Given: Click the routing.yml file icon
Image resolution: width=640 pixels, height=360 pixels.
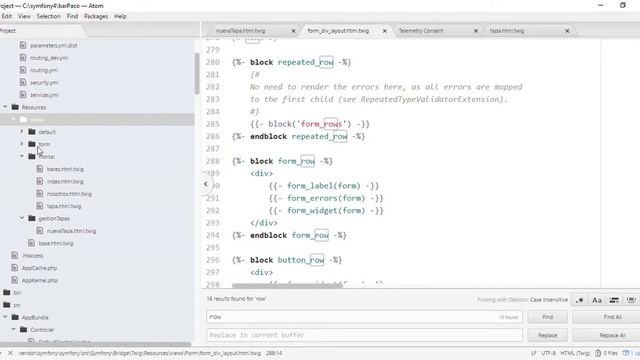Looking at the screenshot, I should 23,70.
